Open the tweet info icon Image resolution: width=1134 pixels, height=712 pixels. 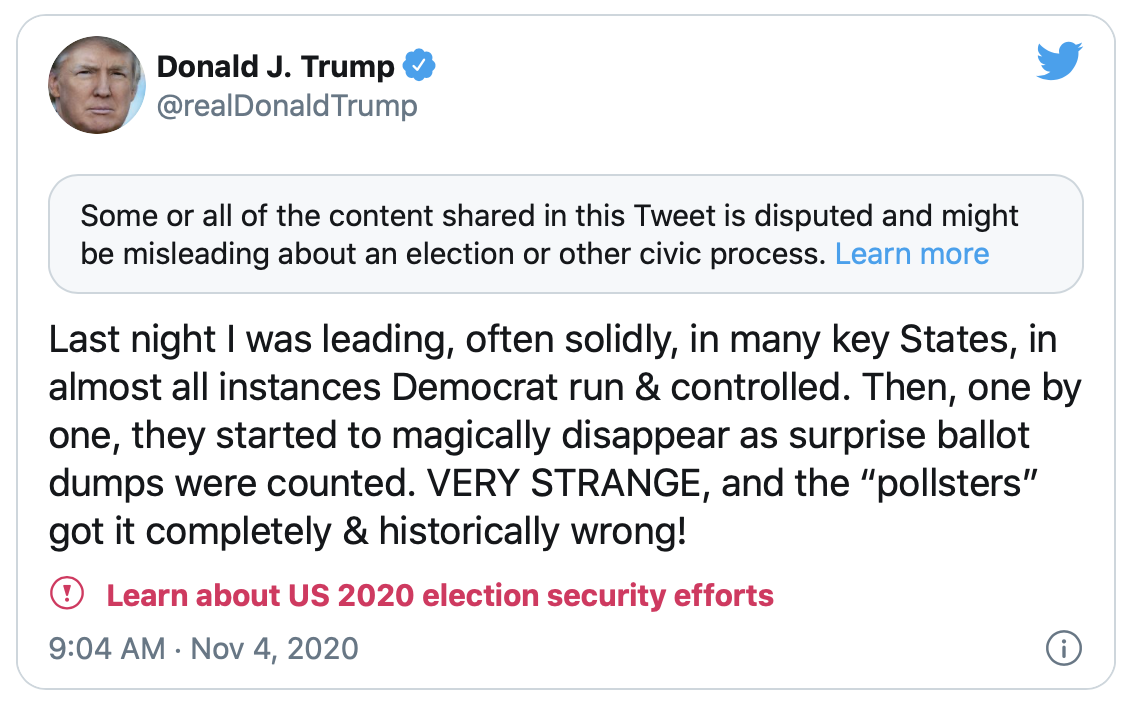coord(1063,648)
